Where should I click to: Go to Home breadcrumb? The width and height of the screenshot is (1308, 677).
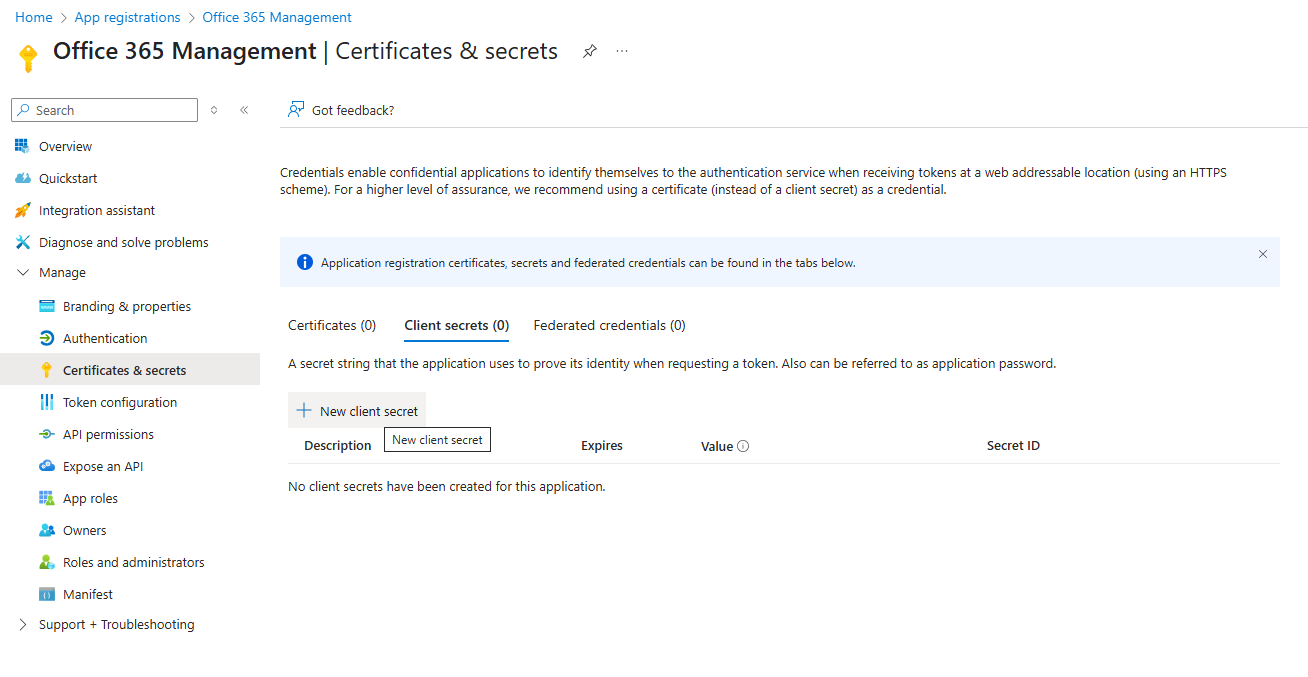click(34, 17)
